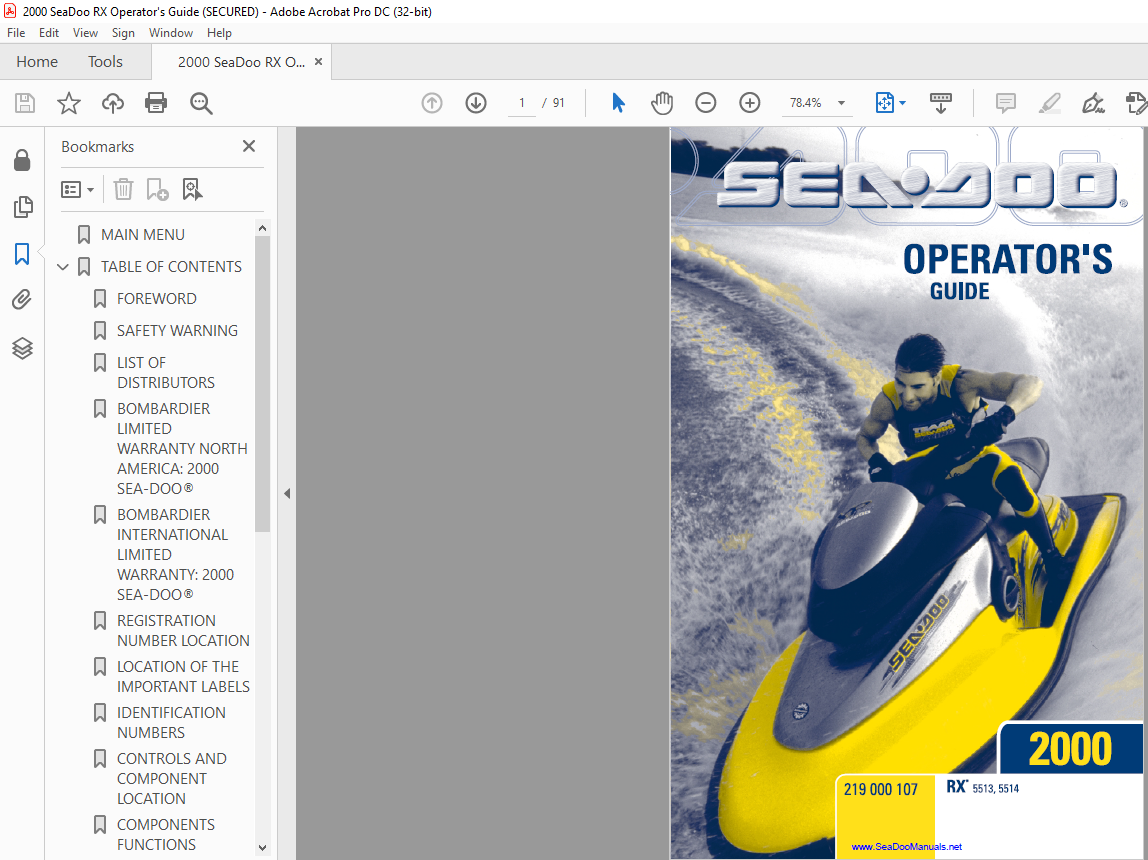
Task: Click the find current bookmark icon
Action: click(192, 190)
